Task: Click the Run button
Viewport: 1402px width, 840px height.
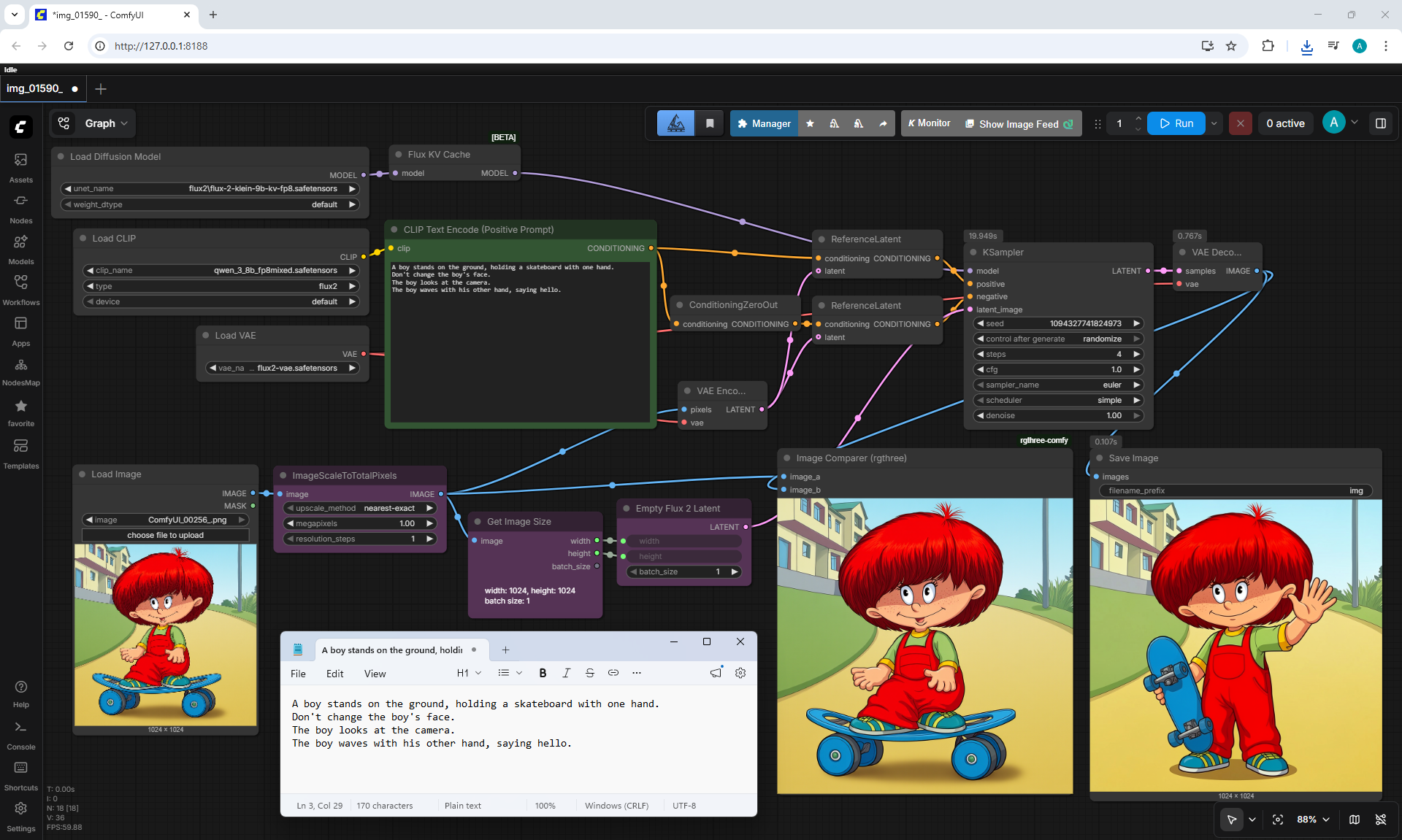Action: point(1176,123)
